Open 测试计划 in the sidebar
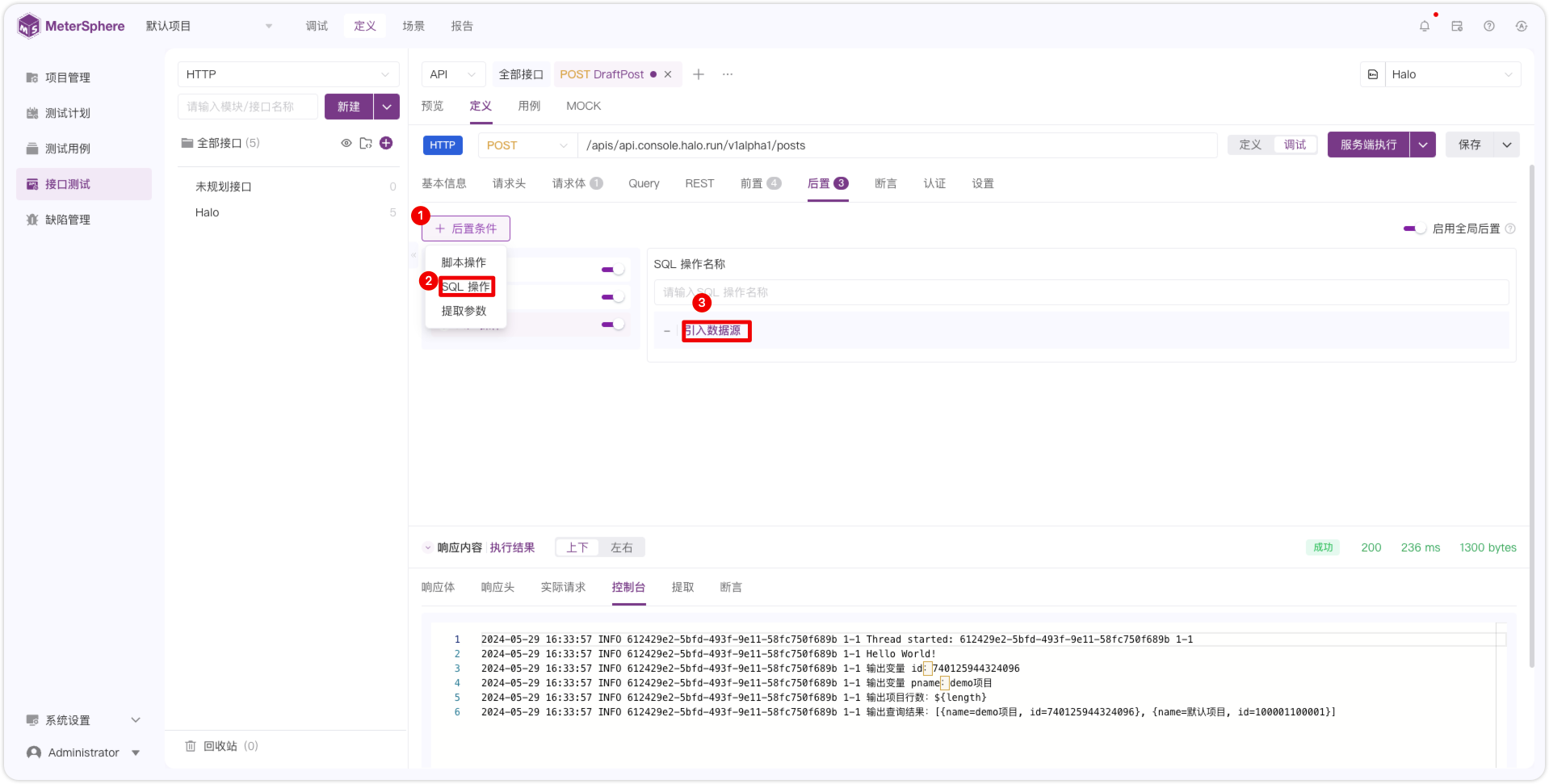The width and height of the screenshot is (1549, 784). coord(68,113)
